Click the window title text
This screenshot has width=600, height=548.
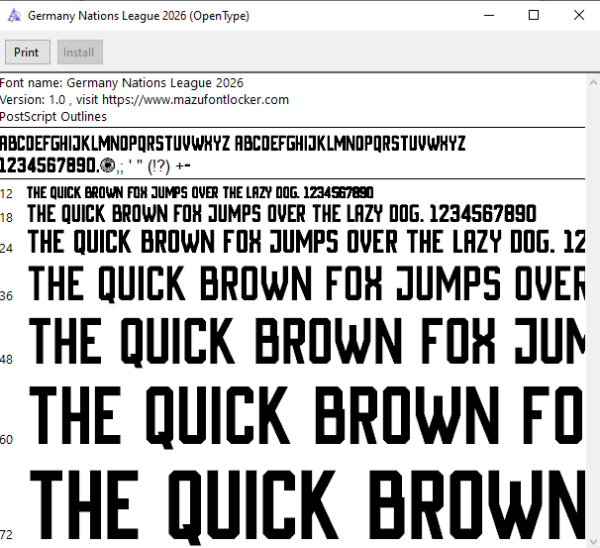coord(139,16)
